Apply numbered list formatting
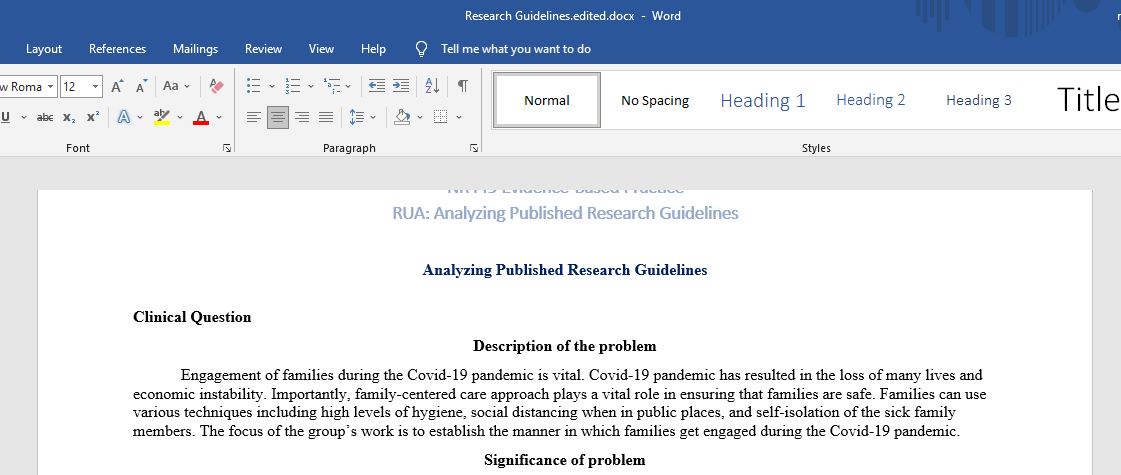 (292, 86)
